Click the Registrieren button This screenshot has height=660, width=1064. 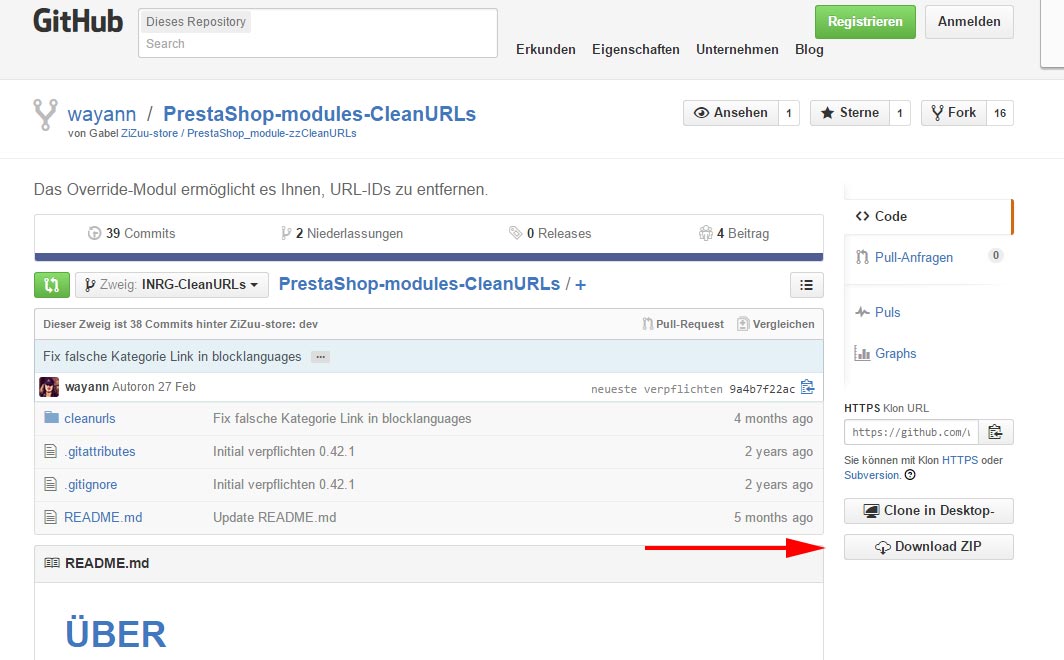(x=865, y=22)
